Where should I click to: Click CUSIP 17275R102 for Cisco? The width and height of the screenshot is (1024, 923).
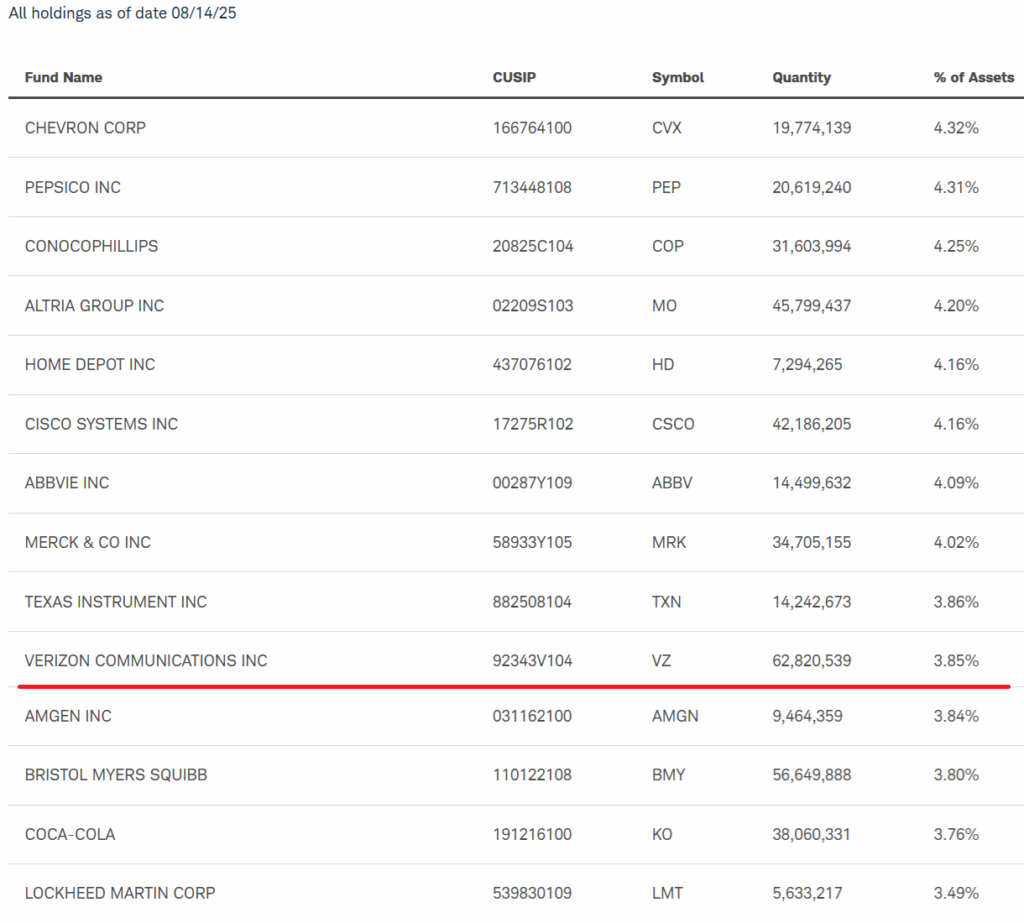coord(532,423)
